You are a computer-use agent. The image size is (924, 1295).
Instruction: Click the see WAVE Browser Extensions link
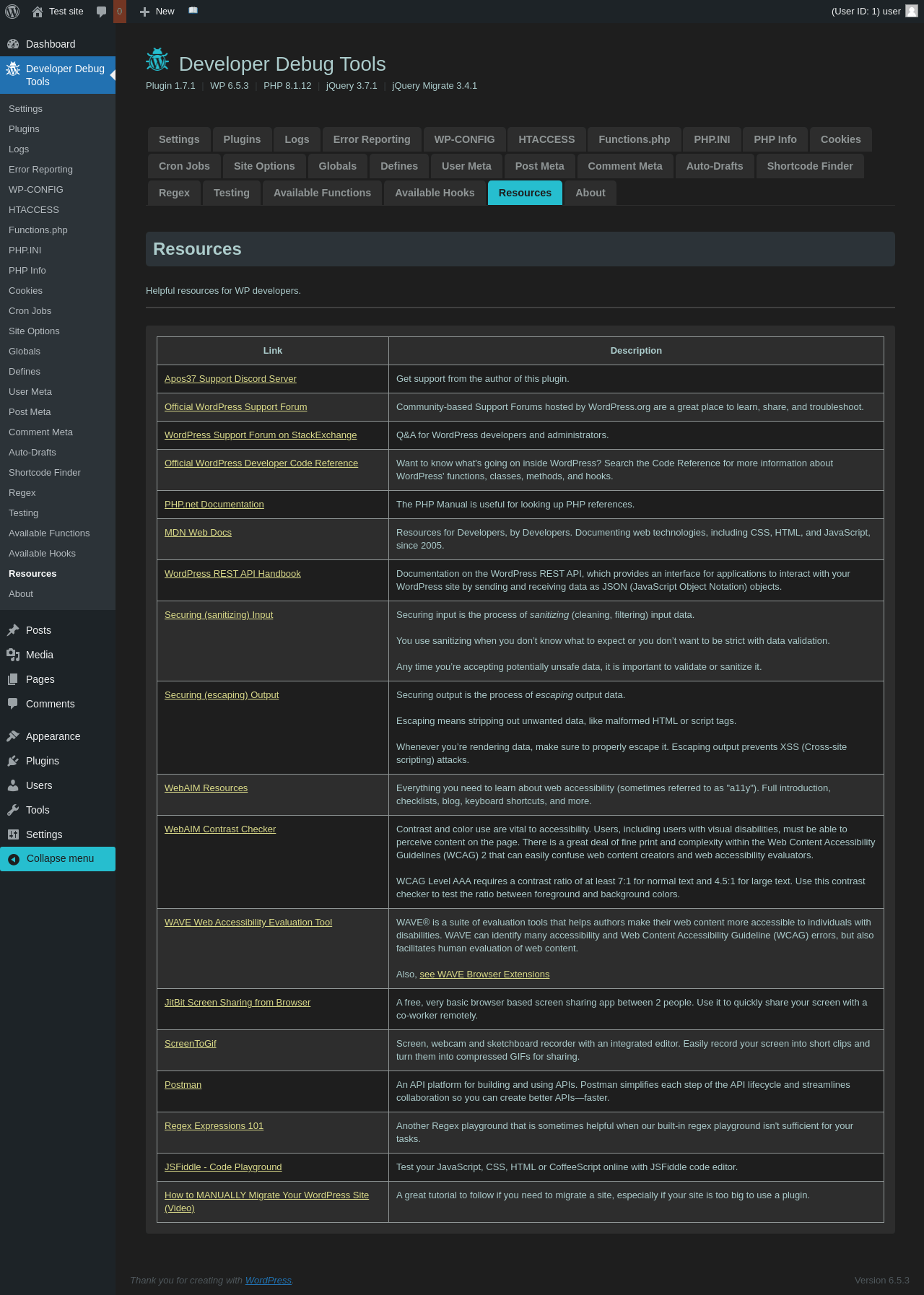tap(484, 974)
